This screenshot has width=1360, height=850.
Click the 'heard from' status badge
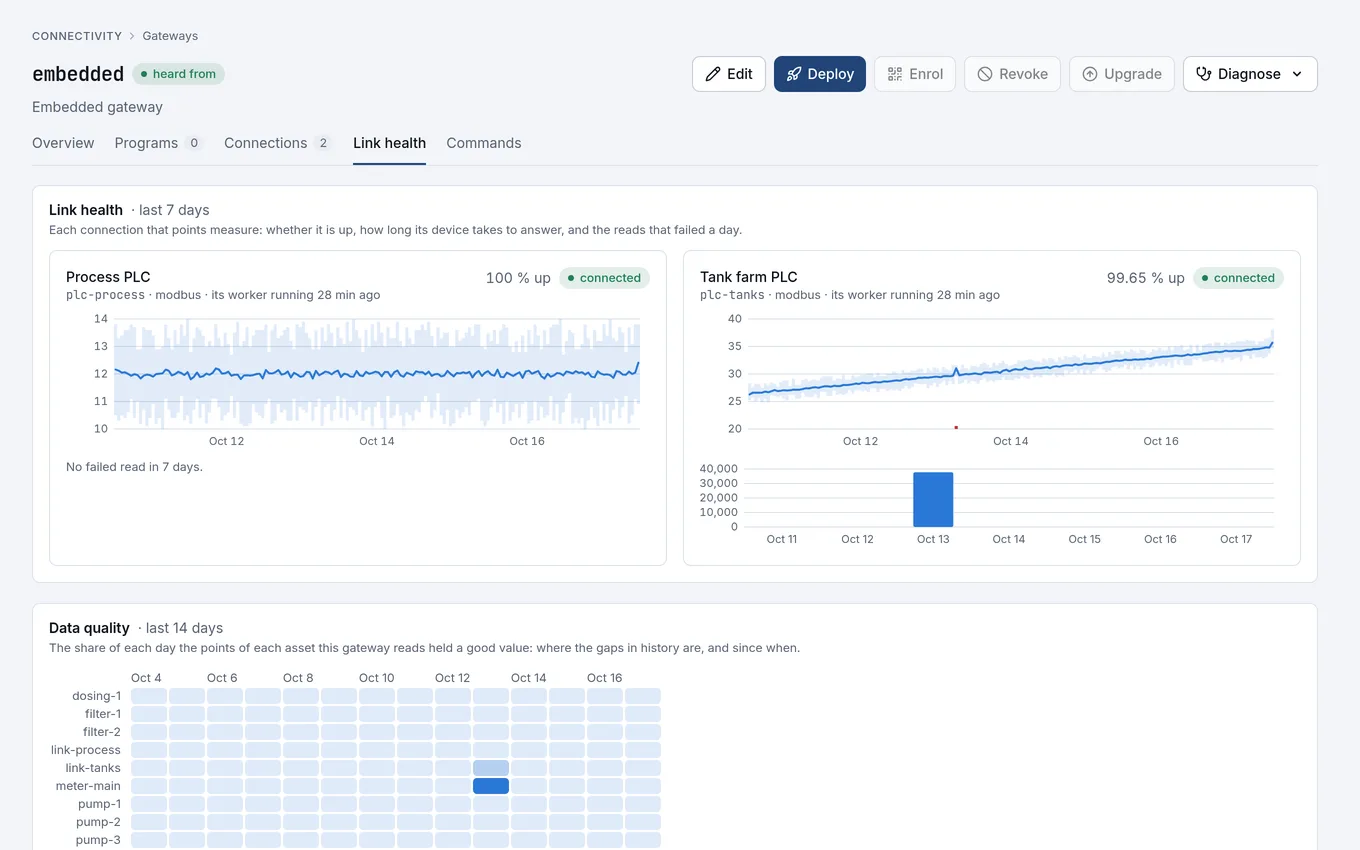pos(178,74)
